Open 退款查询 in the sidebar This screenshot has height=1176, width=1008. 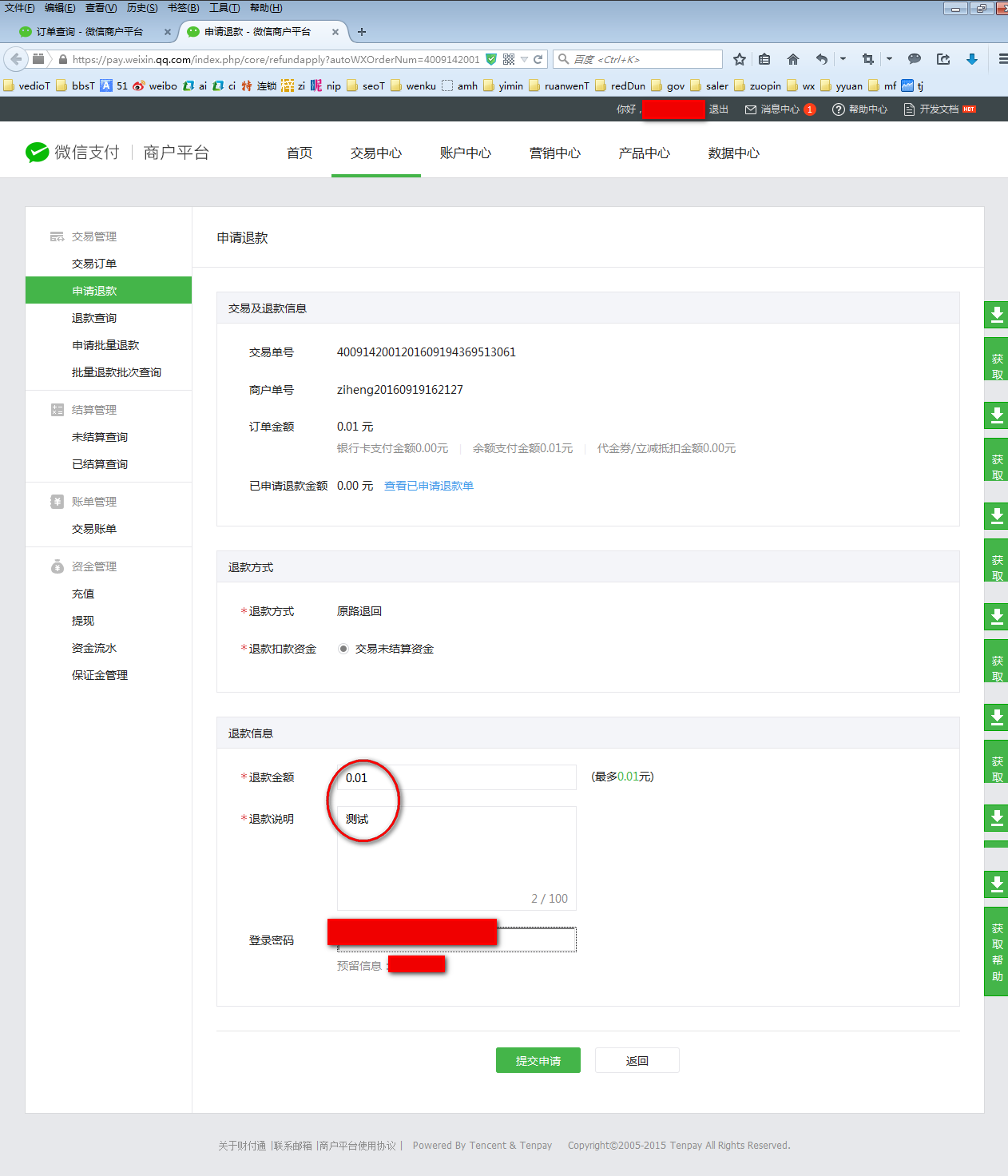[94, 318]
